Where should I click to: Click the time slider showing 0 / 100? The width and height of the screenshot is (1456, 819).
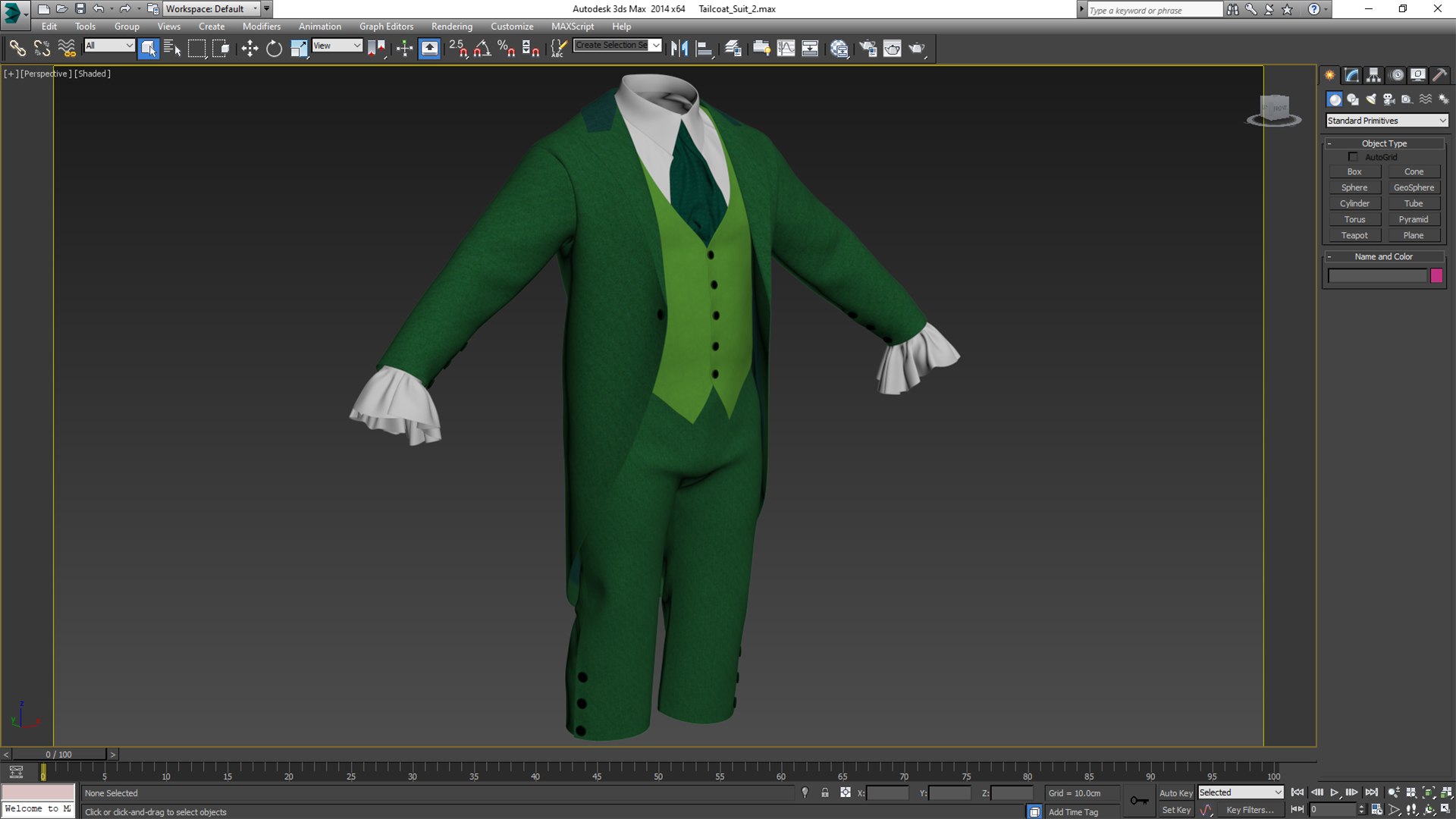(x=59, y=755)
